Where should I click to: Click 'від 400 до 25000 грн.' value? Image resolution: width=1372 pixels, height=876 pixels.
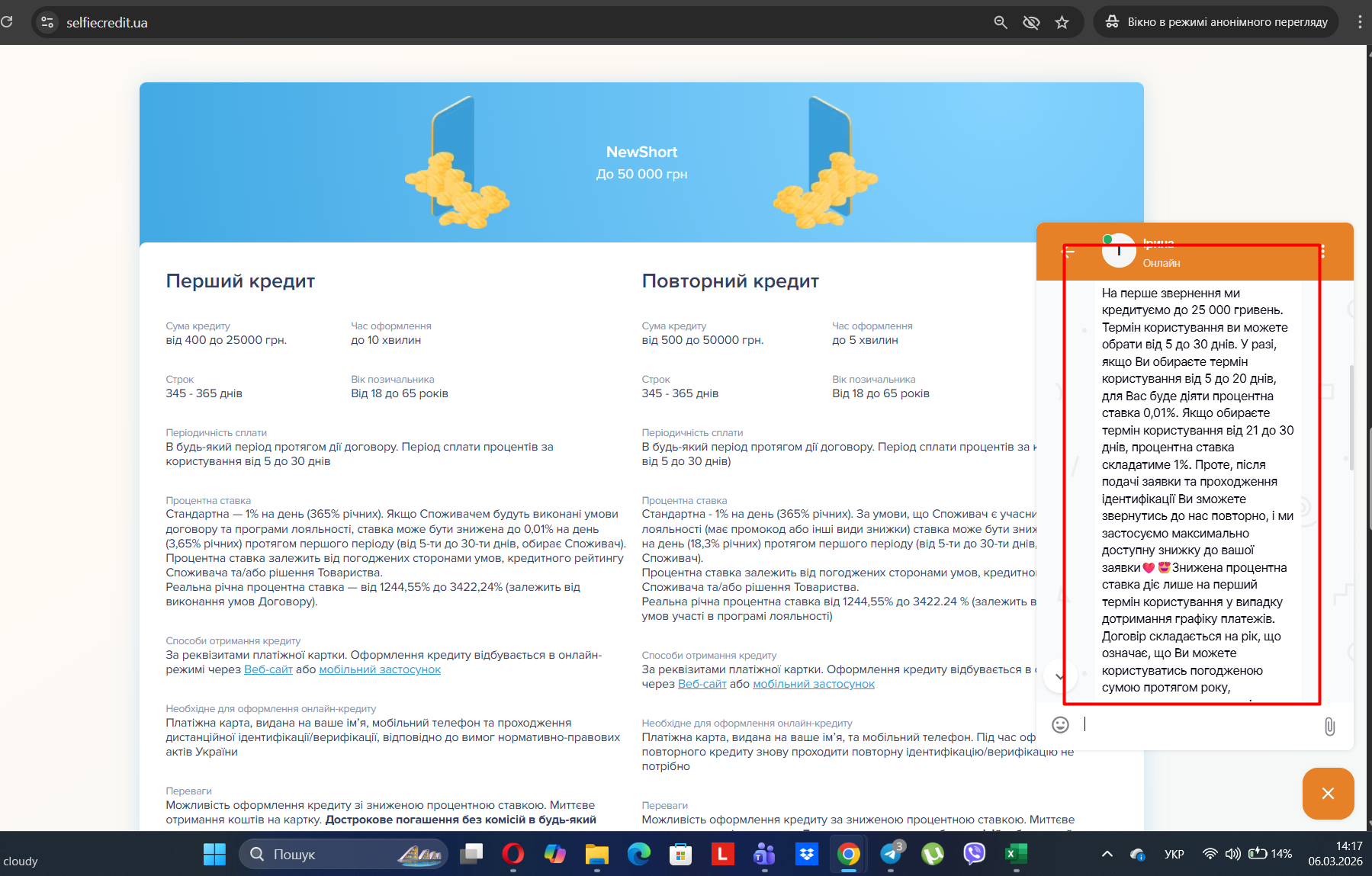[x=227, y=340]
